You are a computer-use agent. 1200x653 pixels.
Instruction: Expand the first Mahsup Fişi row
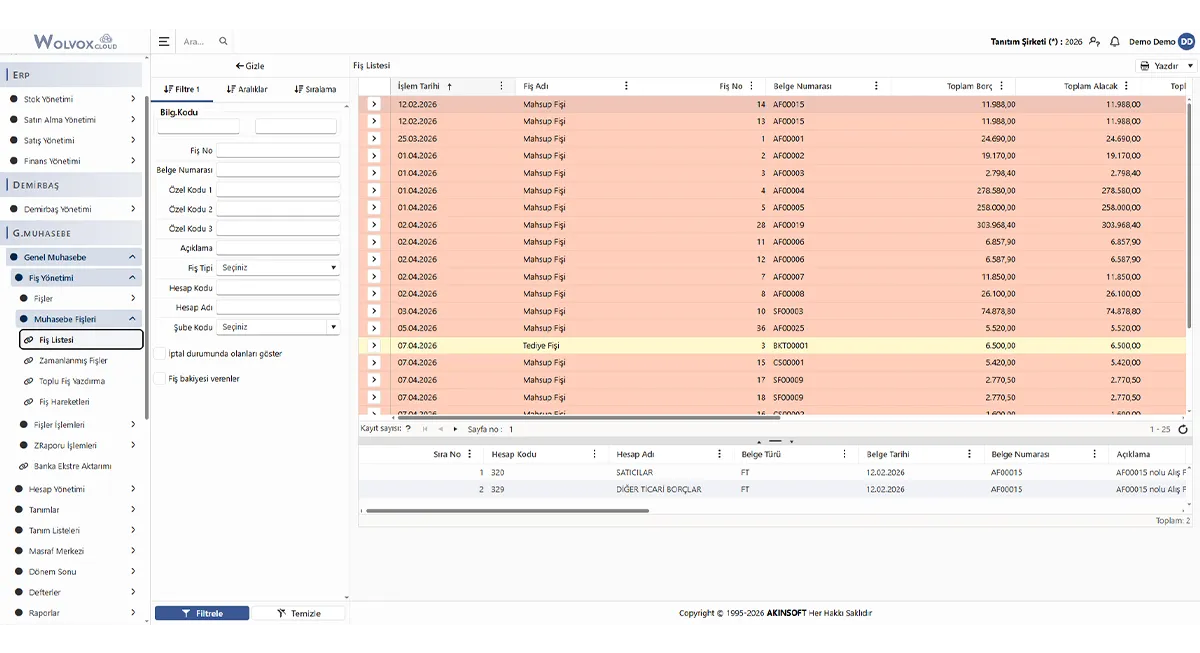[374, 104]
